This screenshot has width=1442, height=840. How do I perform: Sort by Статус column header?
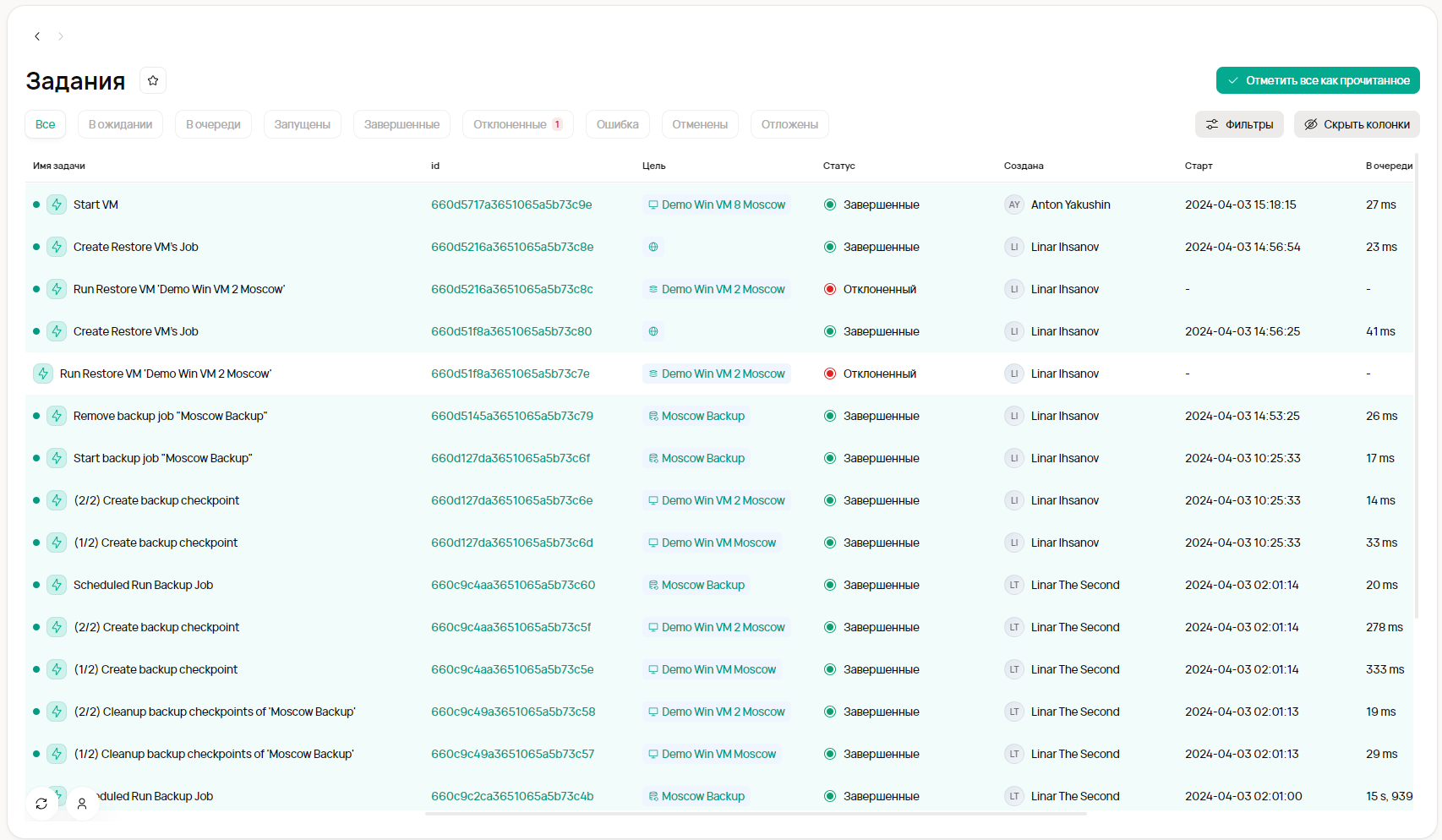coord(838,166)
